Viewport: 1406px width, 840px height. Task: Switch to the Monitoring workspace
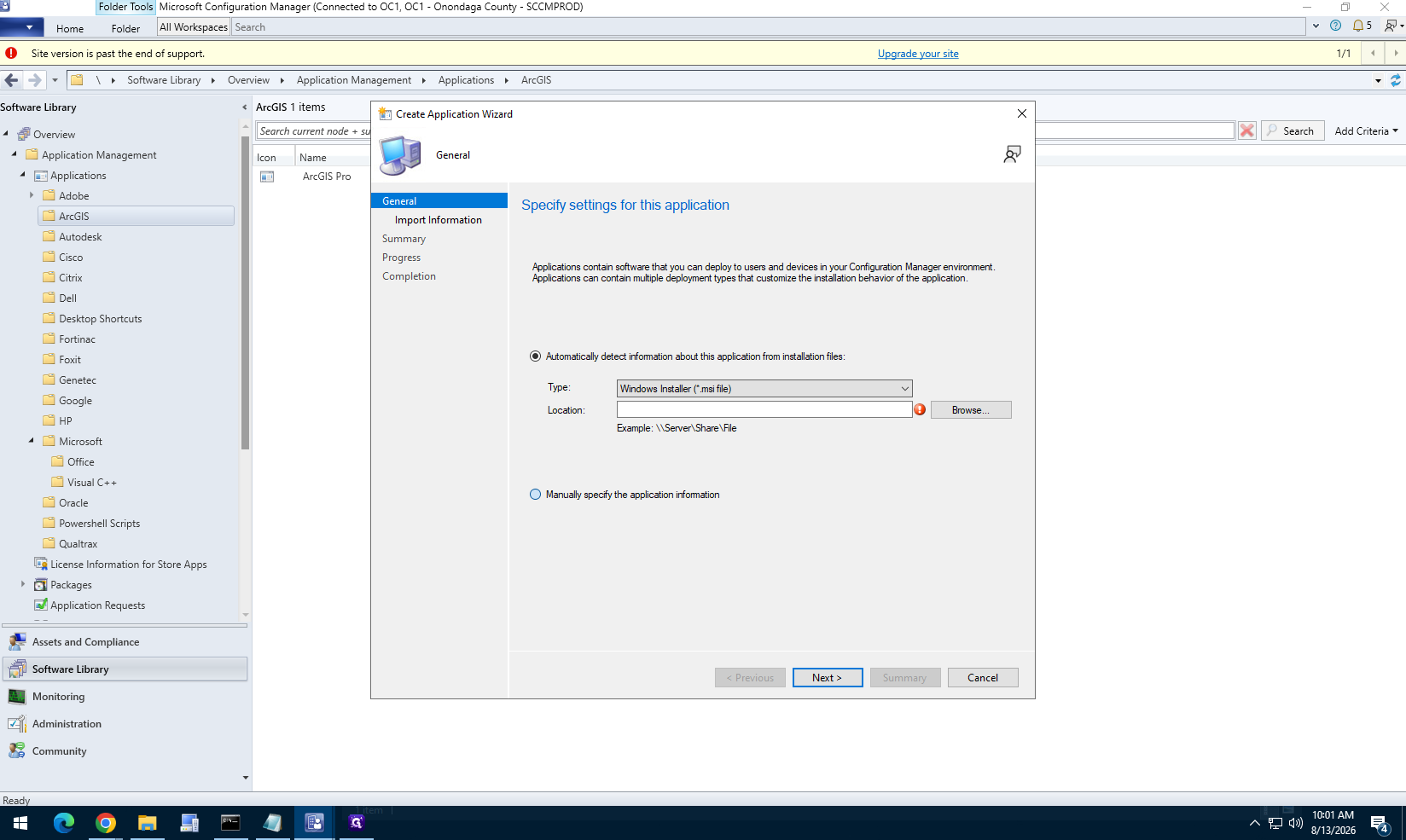pyautogui.click(x=125, y=697)
